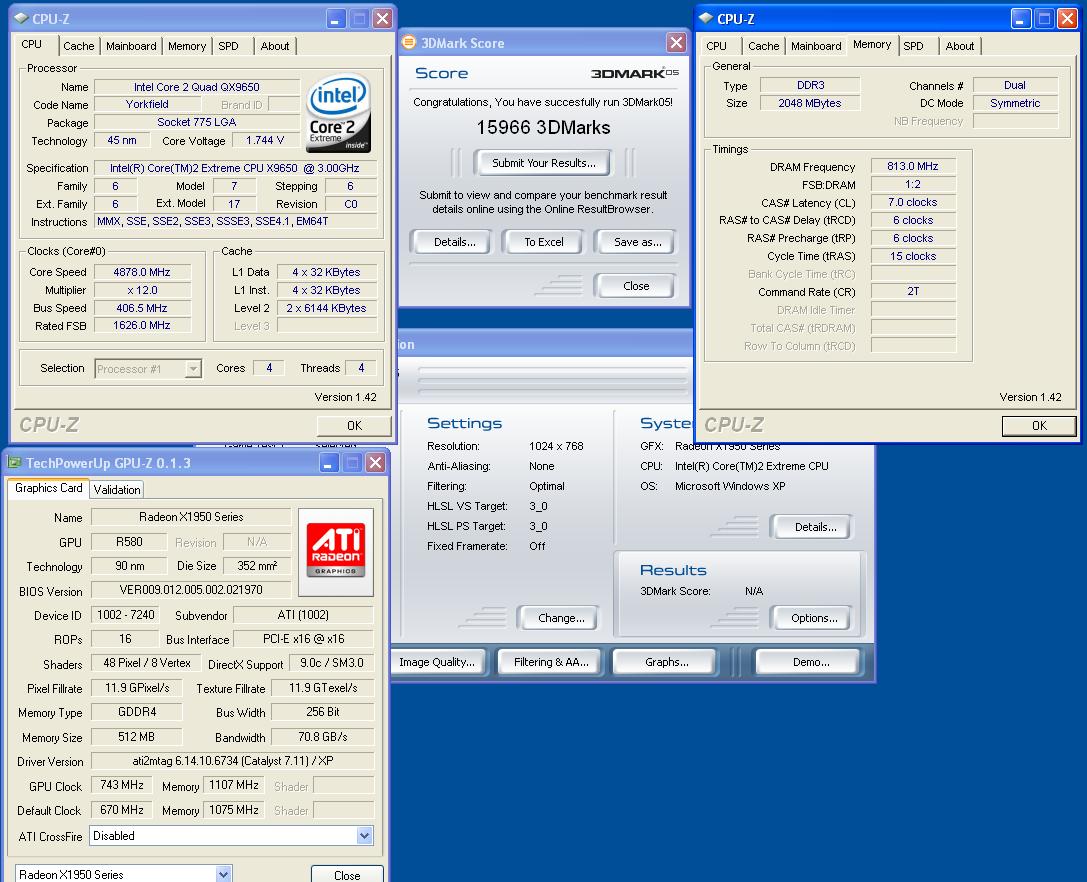Click Core Voltage value 1.744 V
This screenshot has height=882, width=1087.
point(265,140)
